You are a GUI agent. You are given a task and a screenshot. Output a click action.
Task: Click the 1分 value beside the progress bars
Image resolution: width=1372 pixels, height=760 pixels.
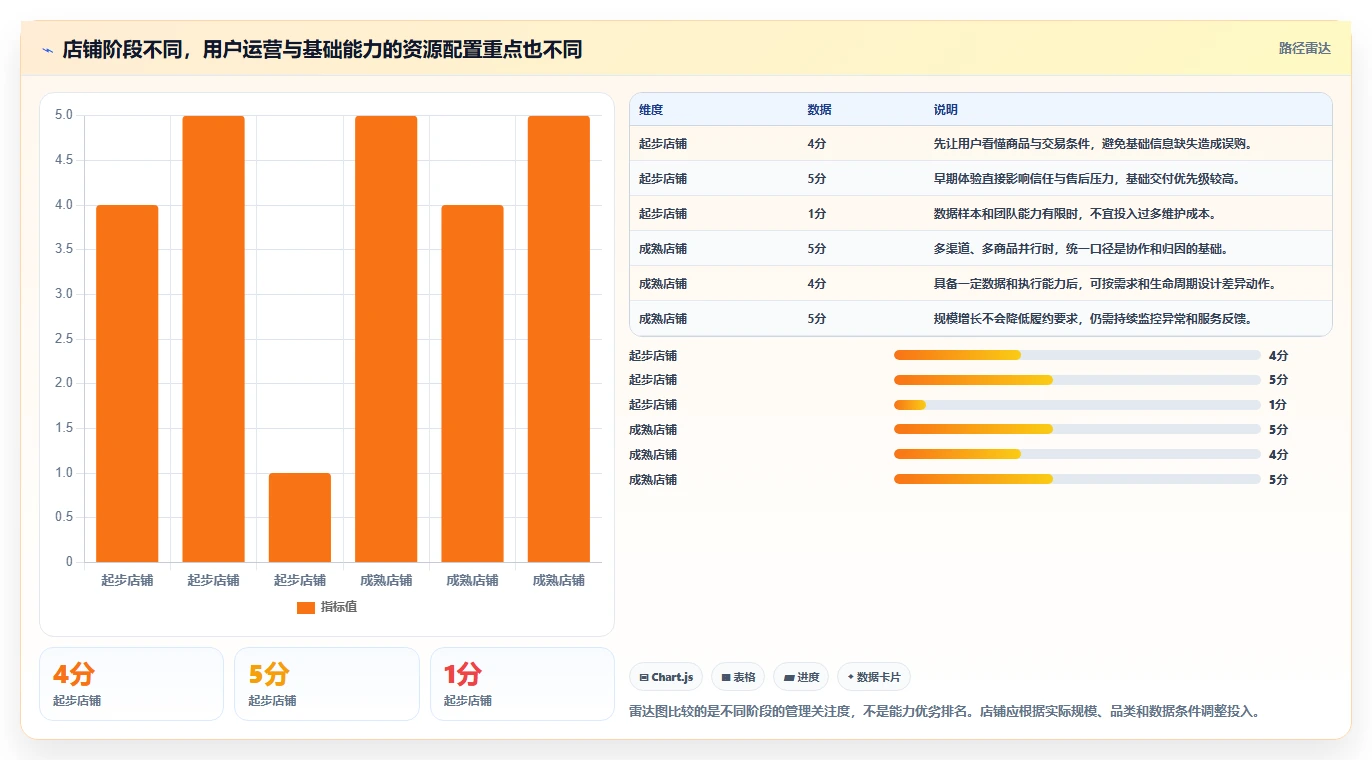1278,405
